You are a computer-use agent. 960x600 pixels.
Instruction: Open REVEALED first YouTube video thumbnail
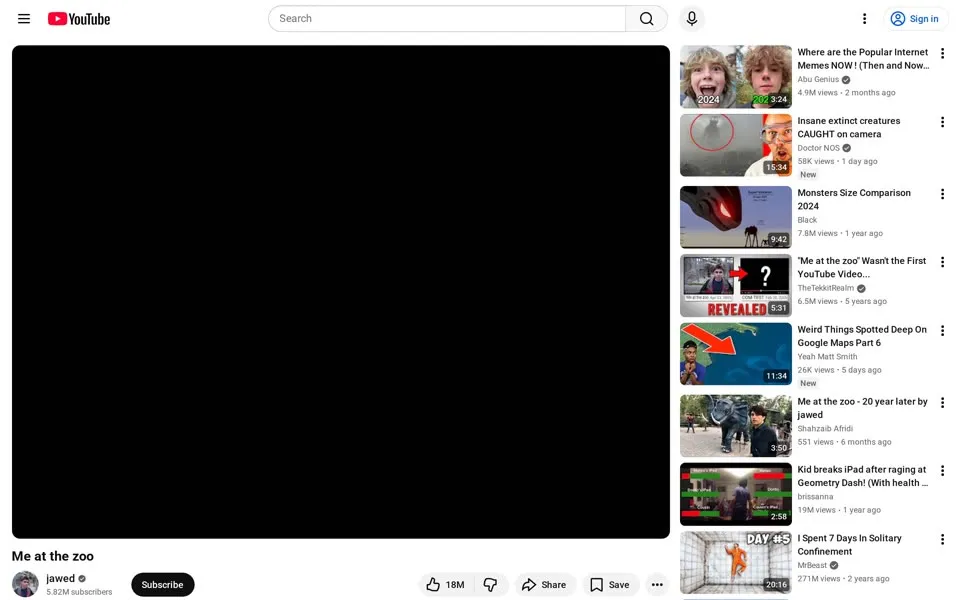[x=735, y=285]
